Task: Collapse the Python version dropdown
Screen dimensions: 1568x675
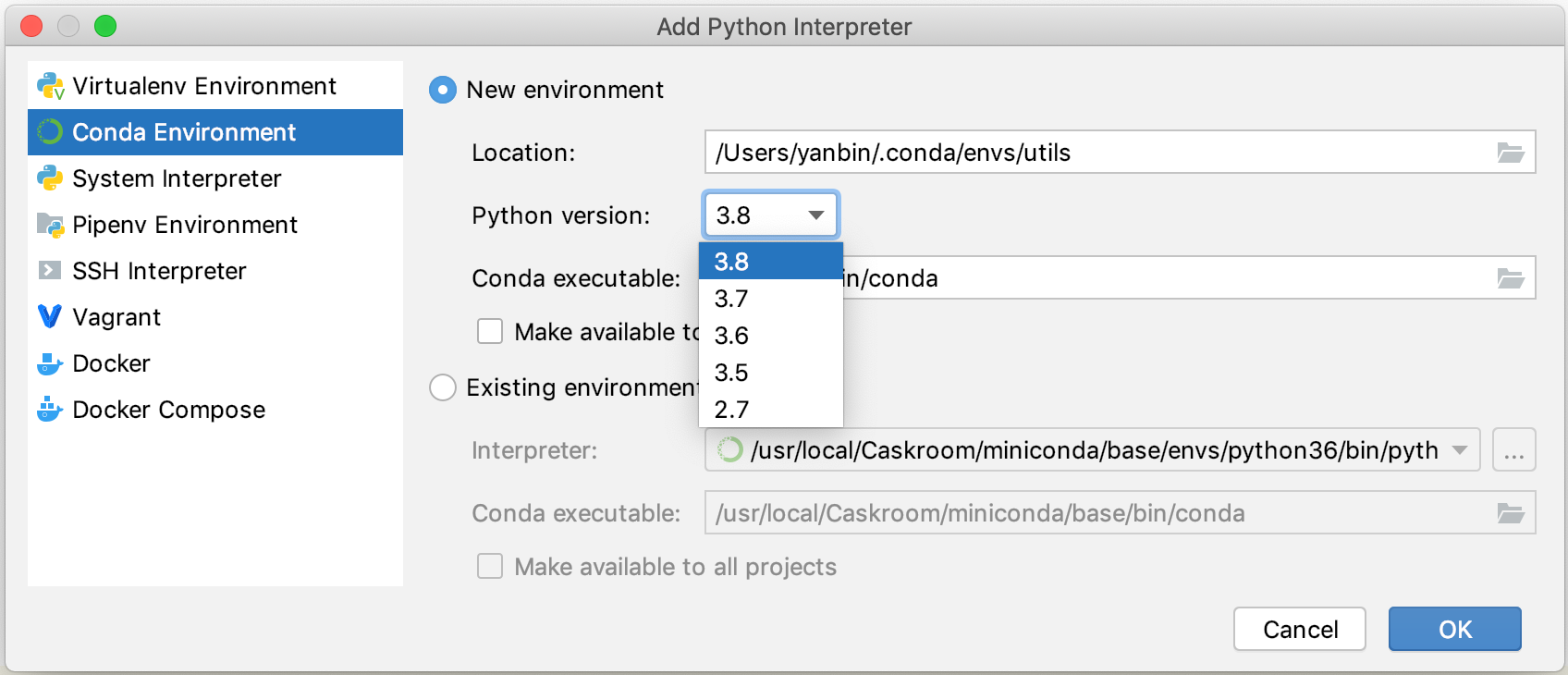Action: (x=815, y=215)
